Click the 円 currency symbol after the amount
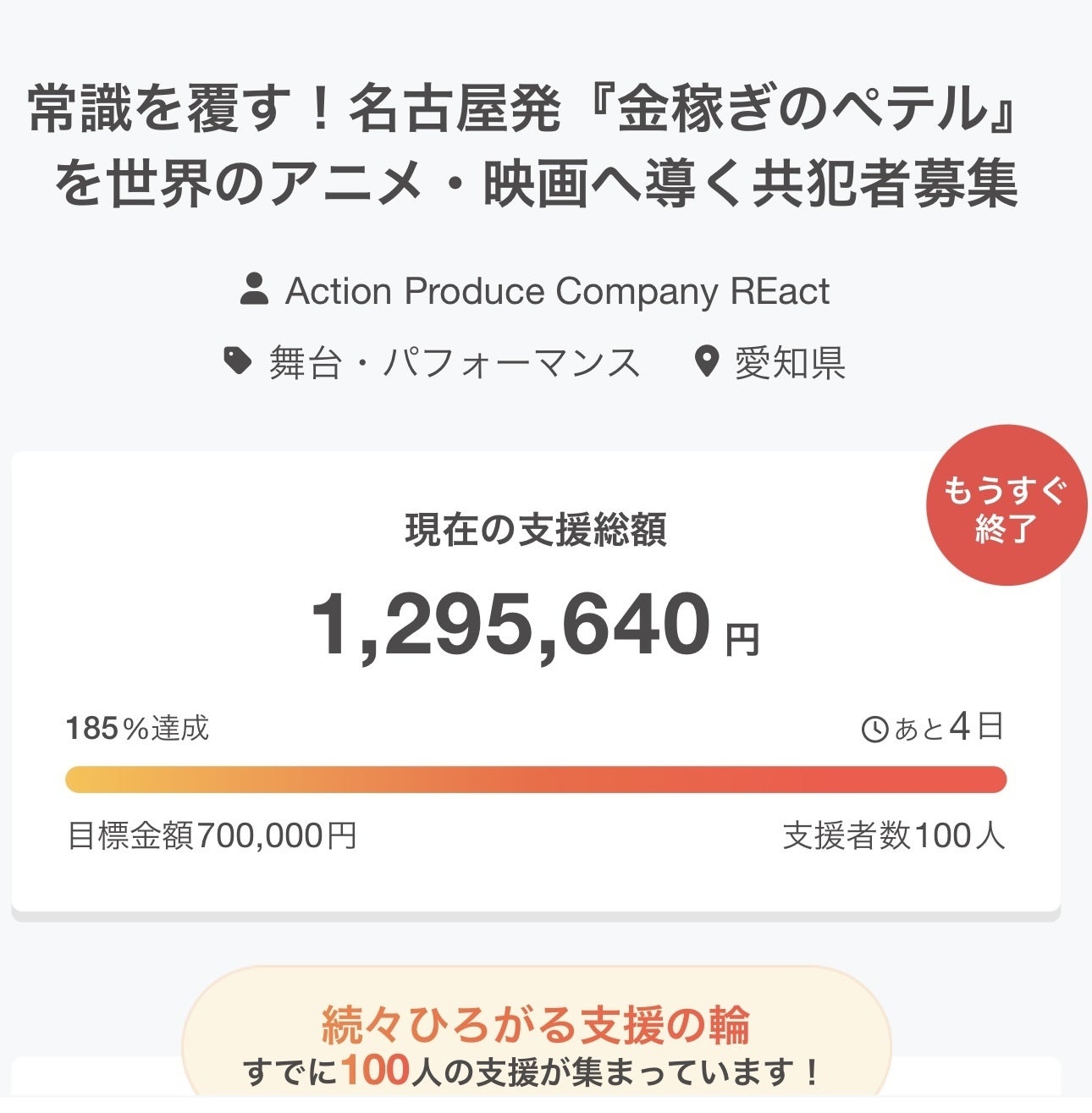This screenshot has height=1113, width=1092. [x=742, y=639]
